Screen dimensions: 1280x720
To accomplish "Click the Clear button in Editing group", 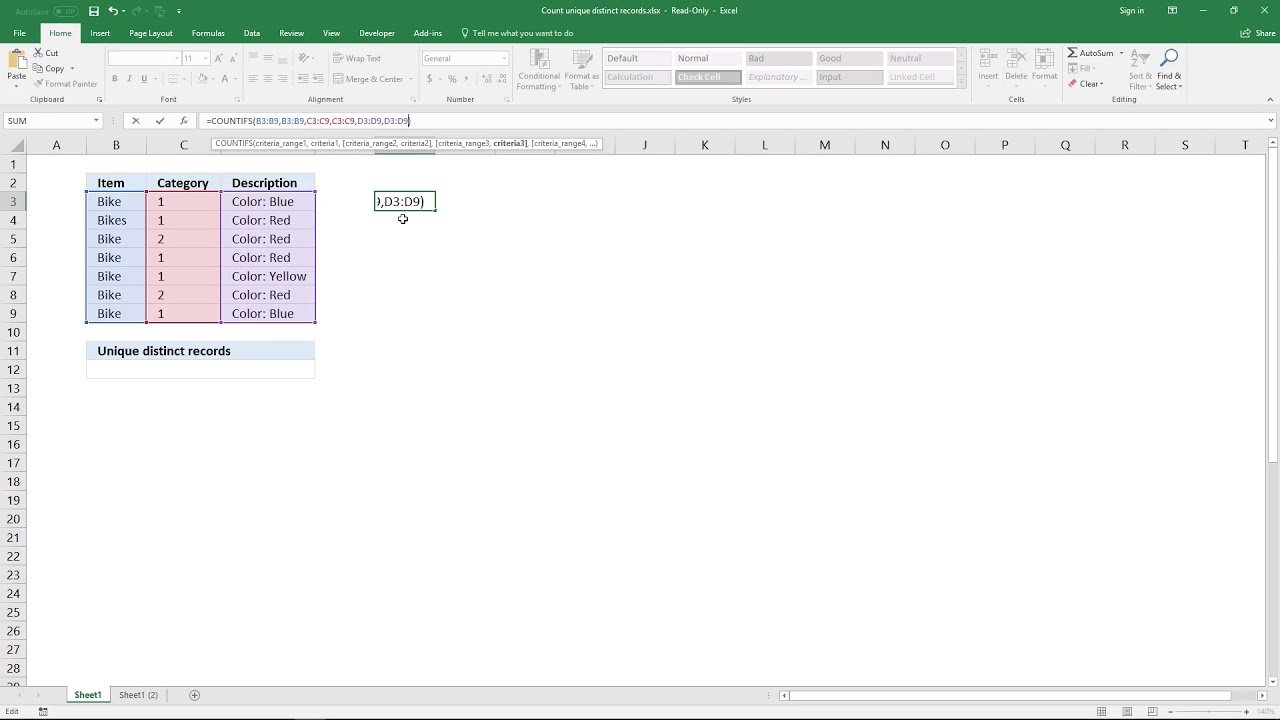I will pos(1086,84).
